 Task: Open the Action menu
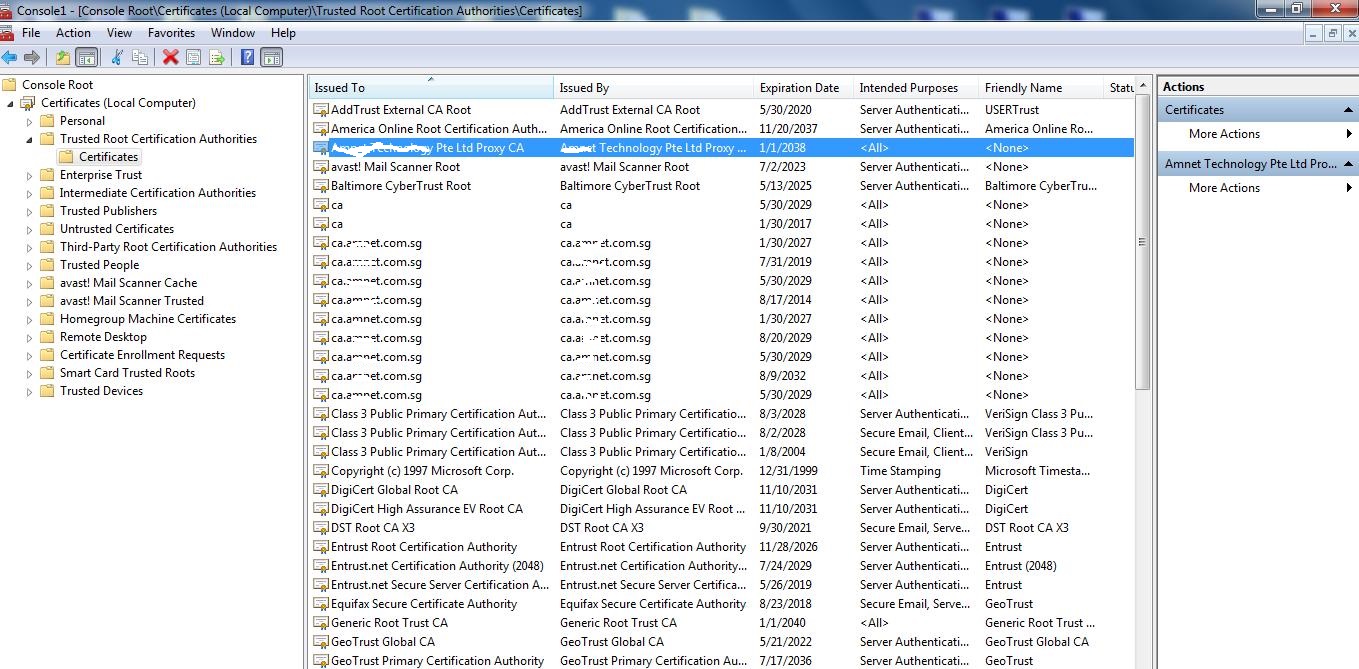tap(73, 33)
